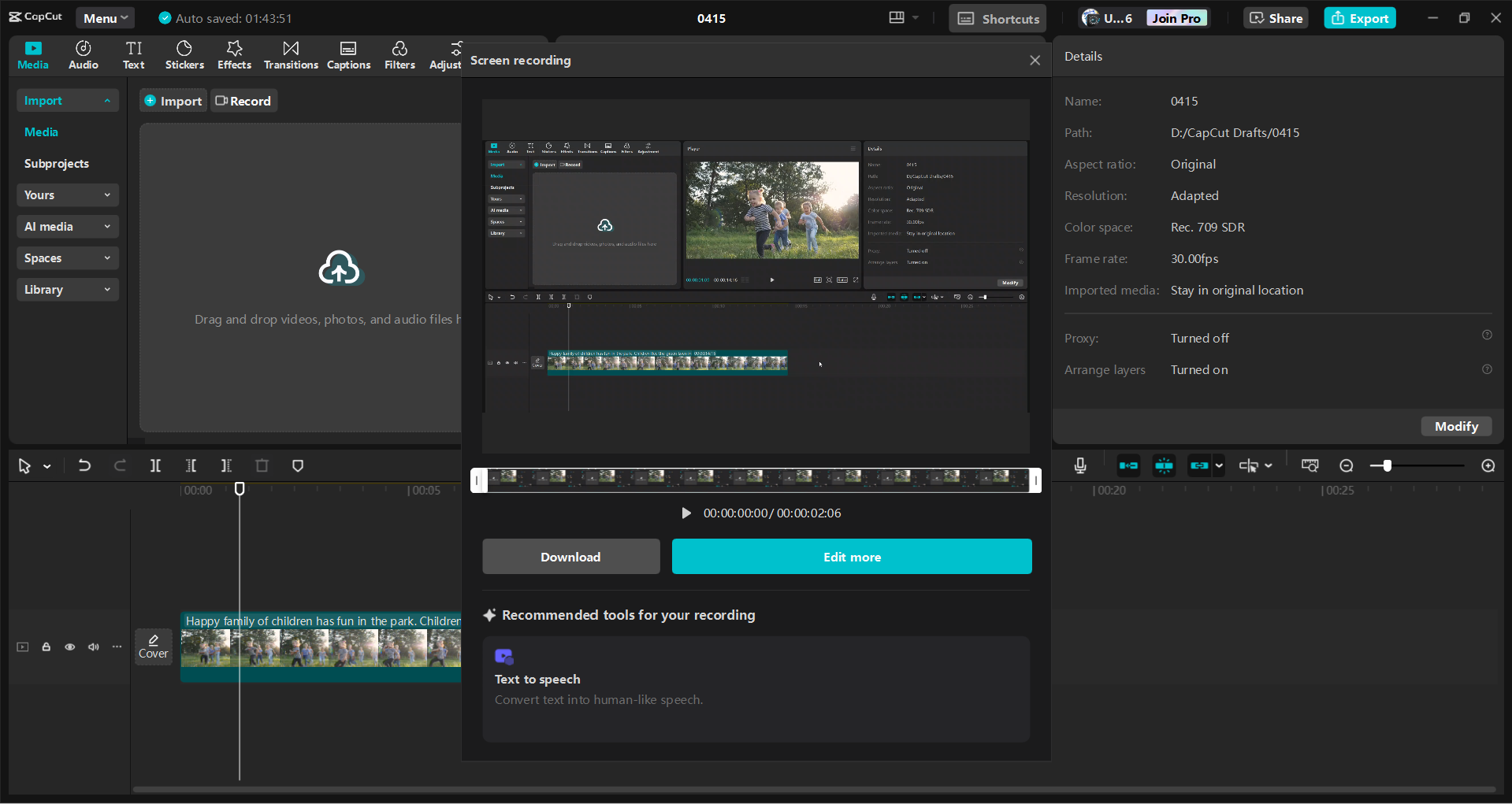
Task: Toggle visibility of the video track
Action: (x=69, y=647)
